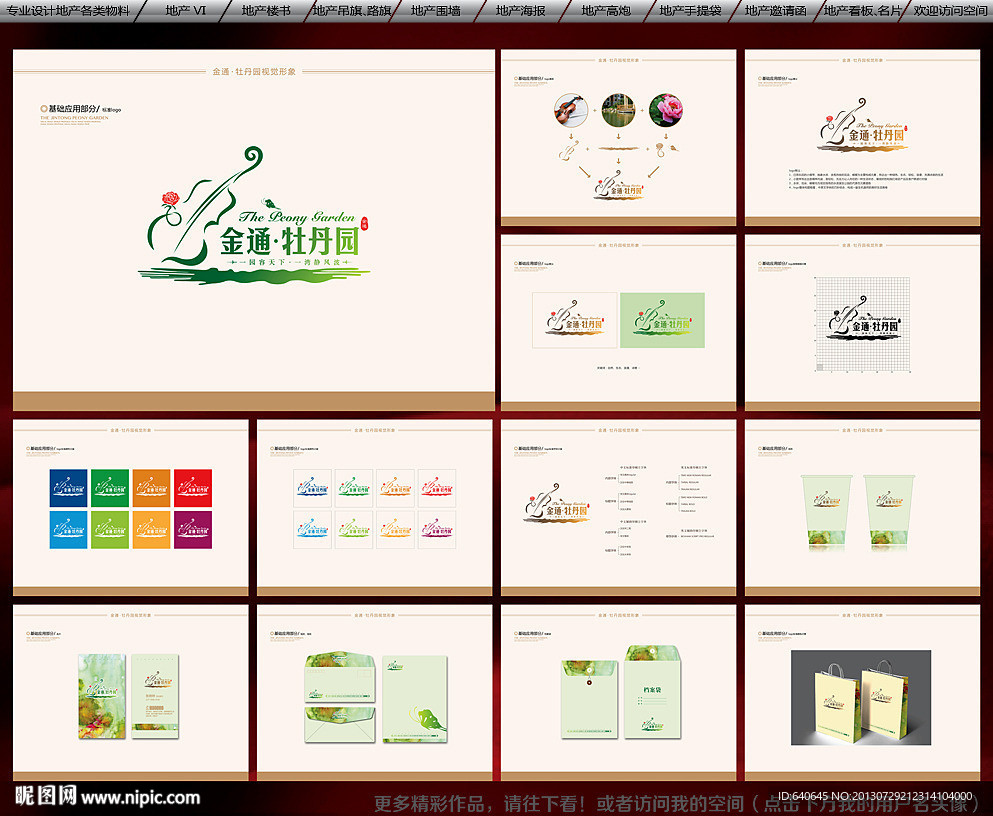The image size is (993, 816).
Task: Click the orange logo on white tile, bottom row
Action: 395,529
